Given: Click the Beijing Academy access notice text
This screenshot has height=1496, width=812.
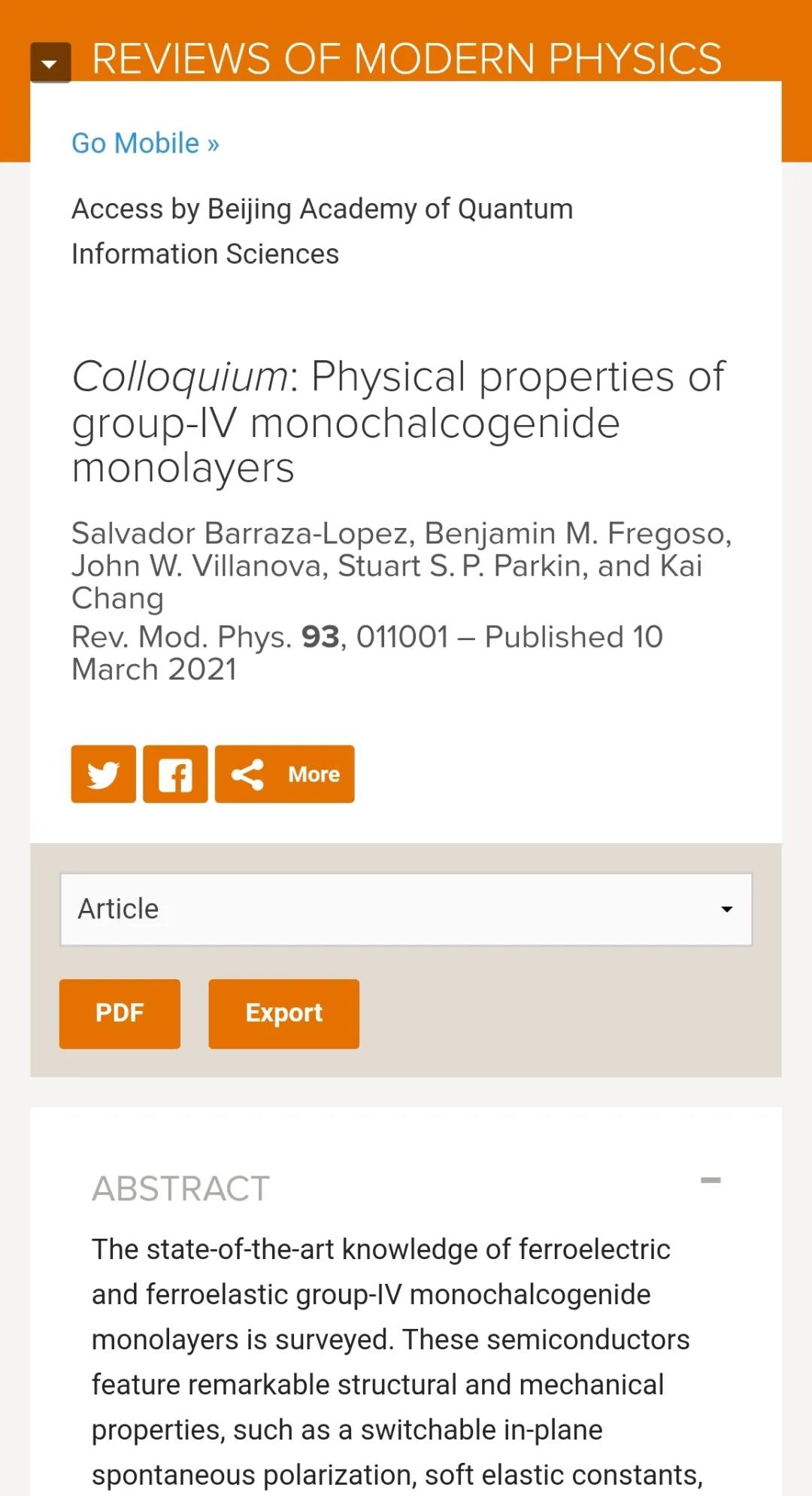Looking at the screenshot, I should point(322,231).
